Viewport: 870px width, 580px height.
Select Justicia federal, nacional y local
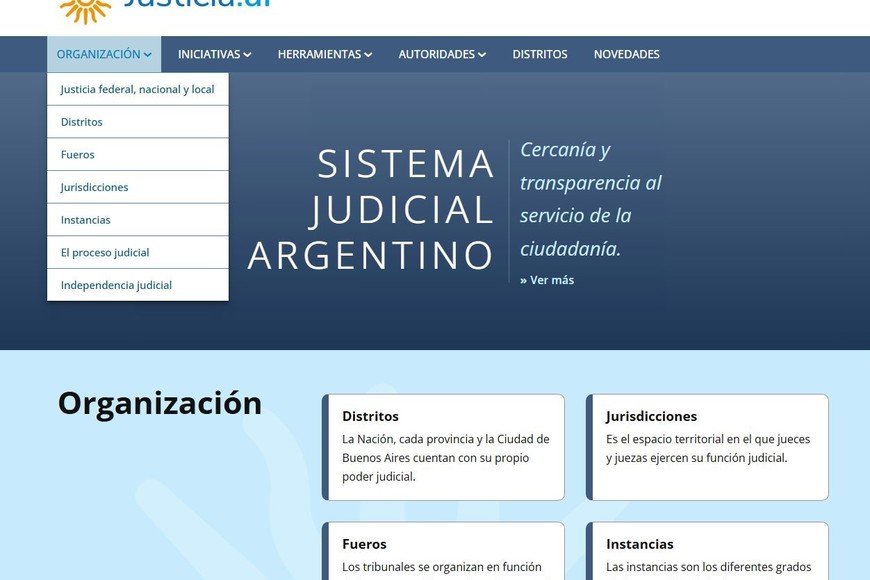[x=137, y=89]
